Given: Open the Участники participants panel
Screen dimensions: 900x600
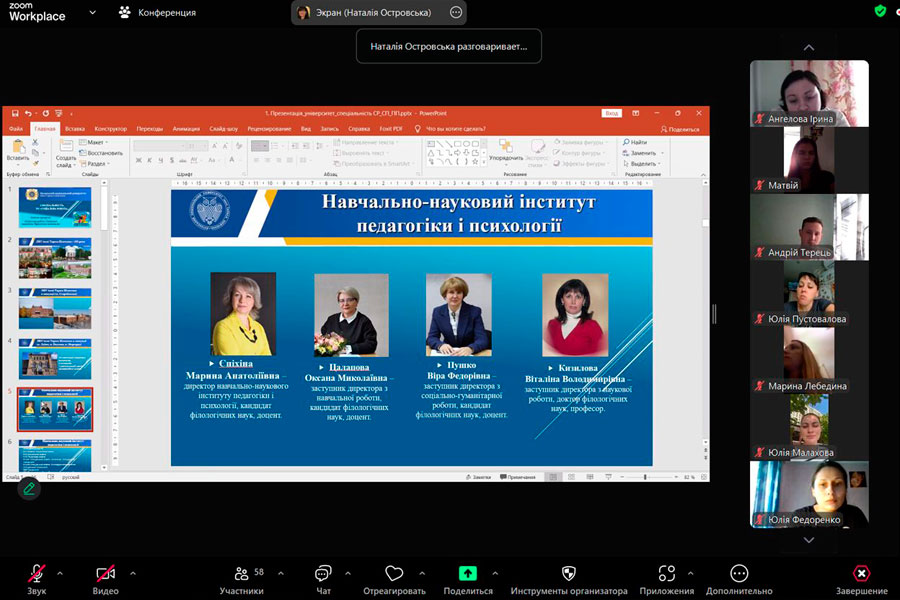Looking at the screenshot, I should click(241, 574).
